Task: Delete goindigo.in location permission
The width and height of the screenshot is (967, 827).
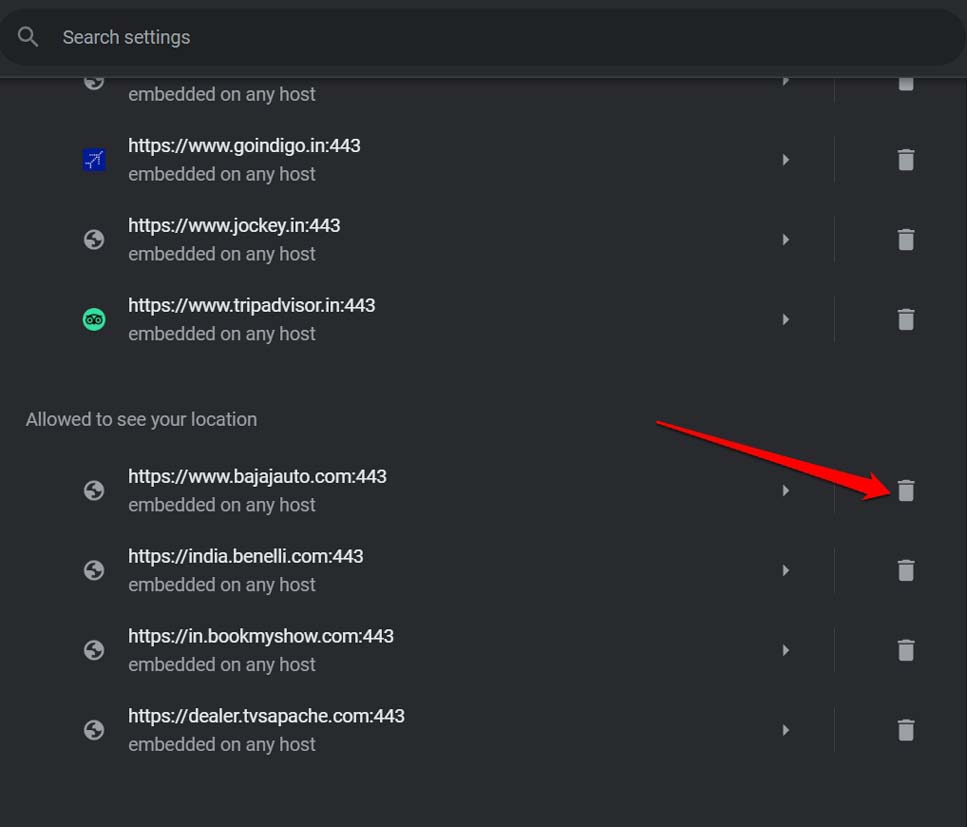Action: pos(905,160)
